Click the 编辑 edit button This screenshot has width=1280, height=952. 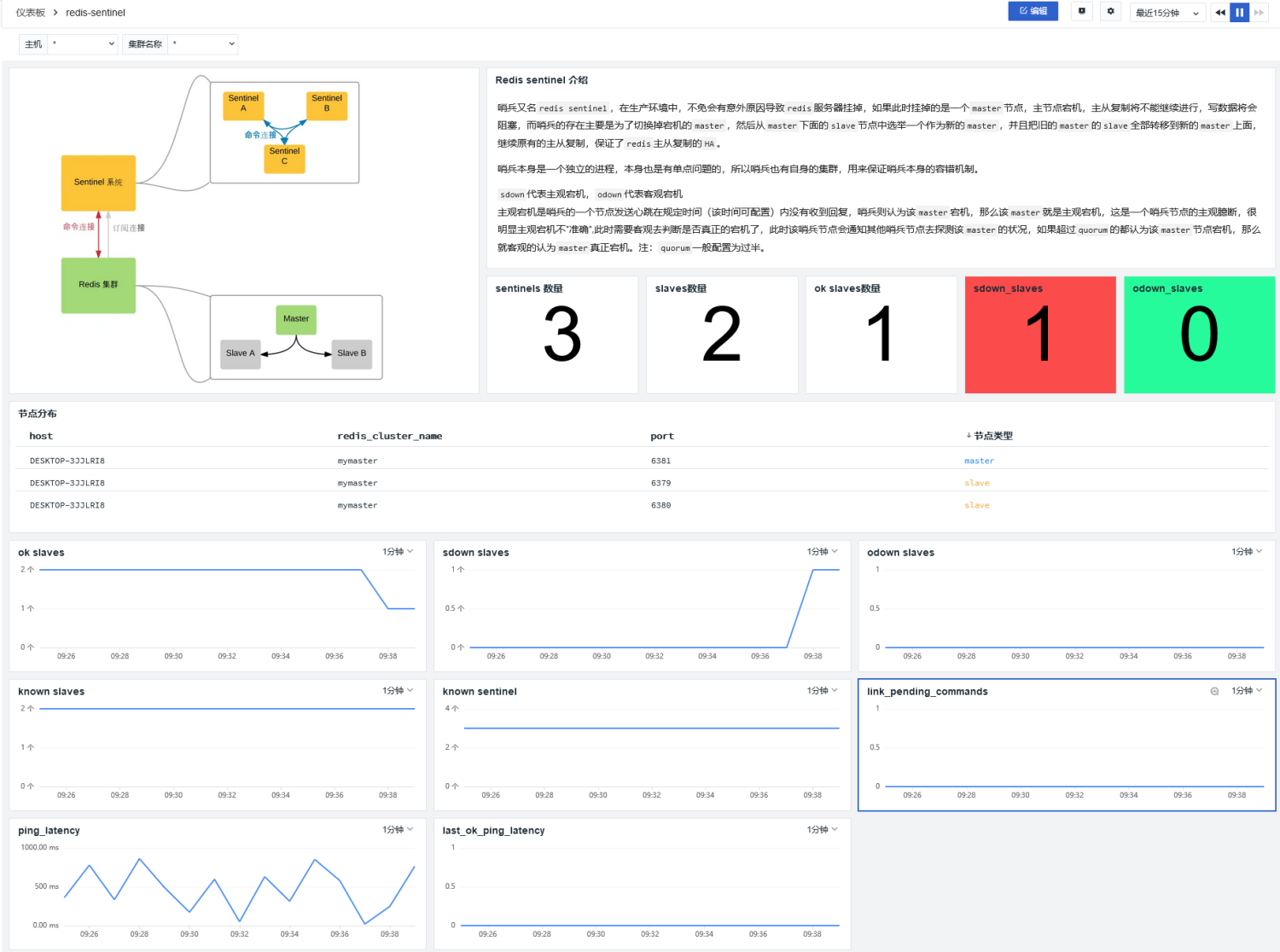(1033, 11)
